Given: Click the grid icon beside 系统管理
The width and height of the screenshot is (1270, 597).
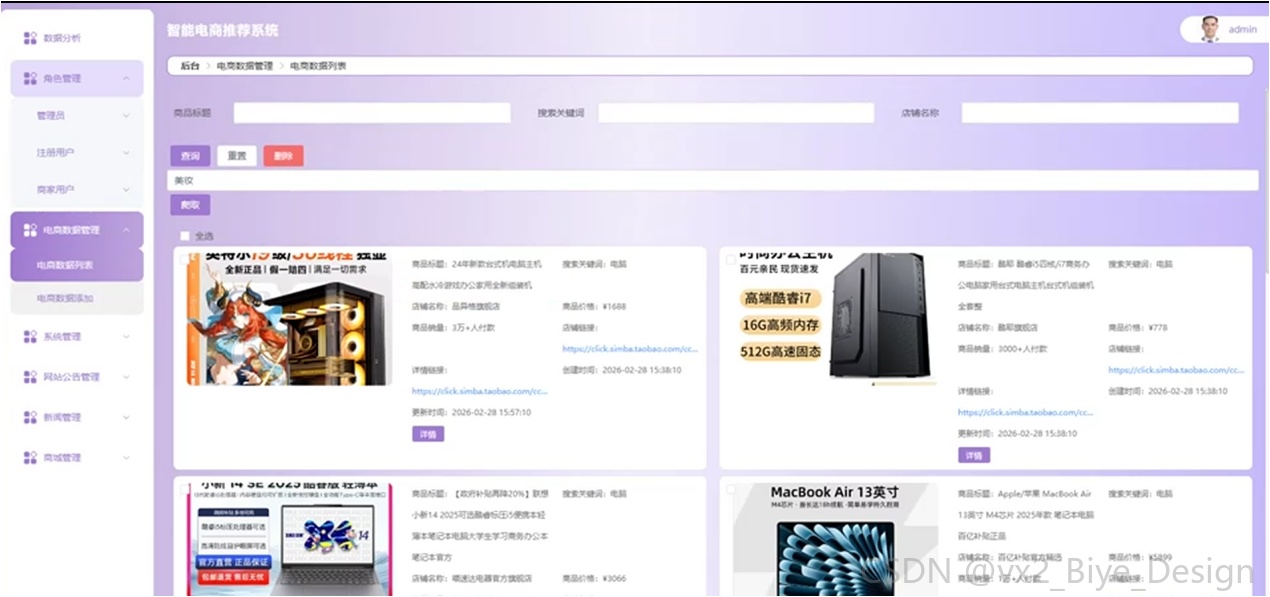Looking at the screenshot, I should click(x=30, y=337).
